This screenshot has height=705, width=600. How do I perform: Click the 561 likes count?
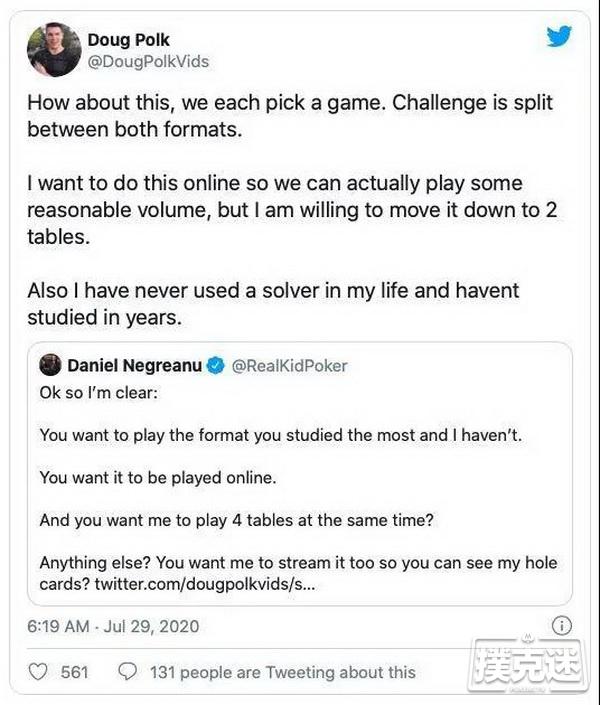coord(75,672)
